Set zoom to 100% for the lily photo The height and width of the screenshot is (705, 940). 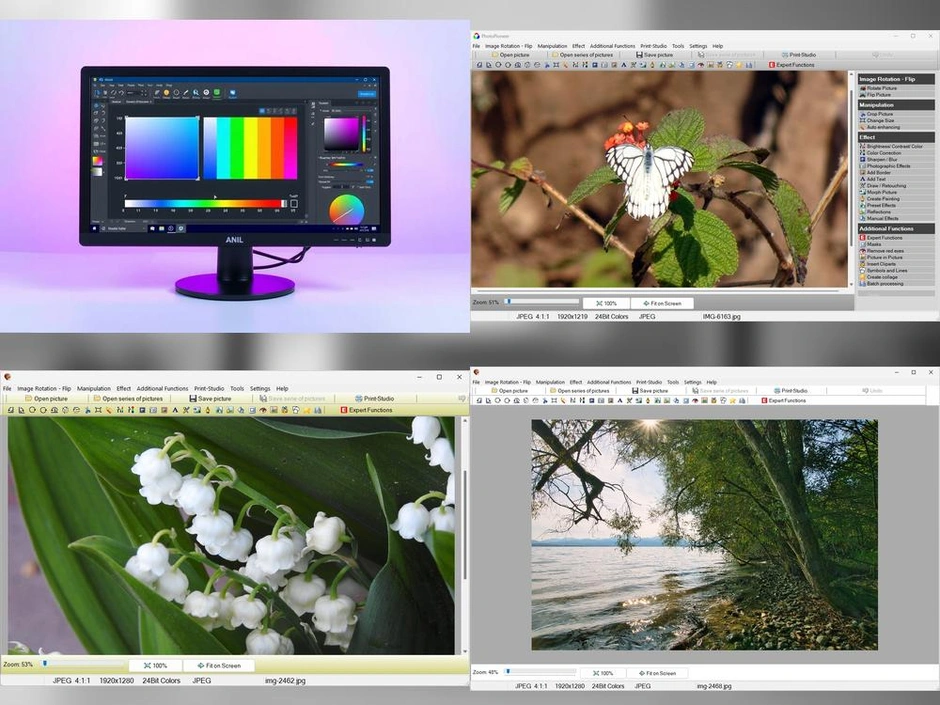click(155, 664)
